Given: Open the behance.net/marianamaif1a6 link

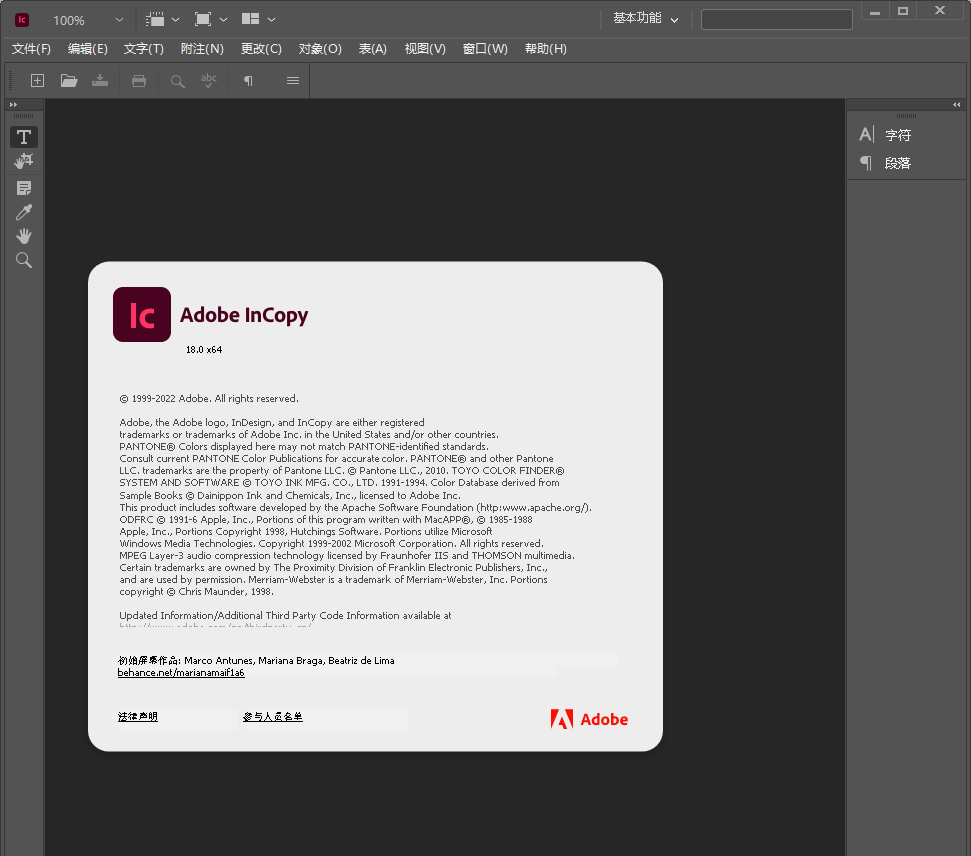Looking at the screenshot, I should click(181, 673).
